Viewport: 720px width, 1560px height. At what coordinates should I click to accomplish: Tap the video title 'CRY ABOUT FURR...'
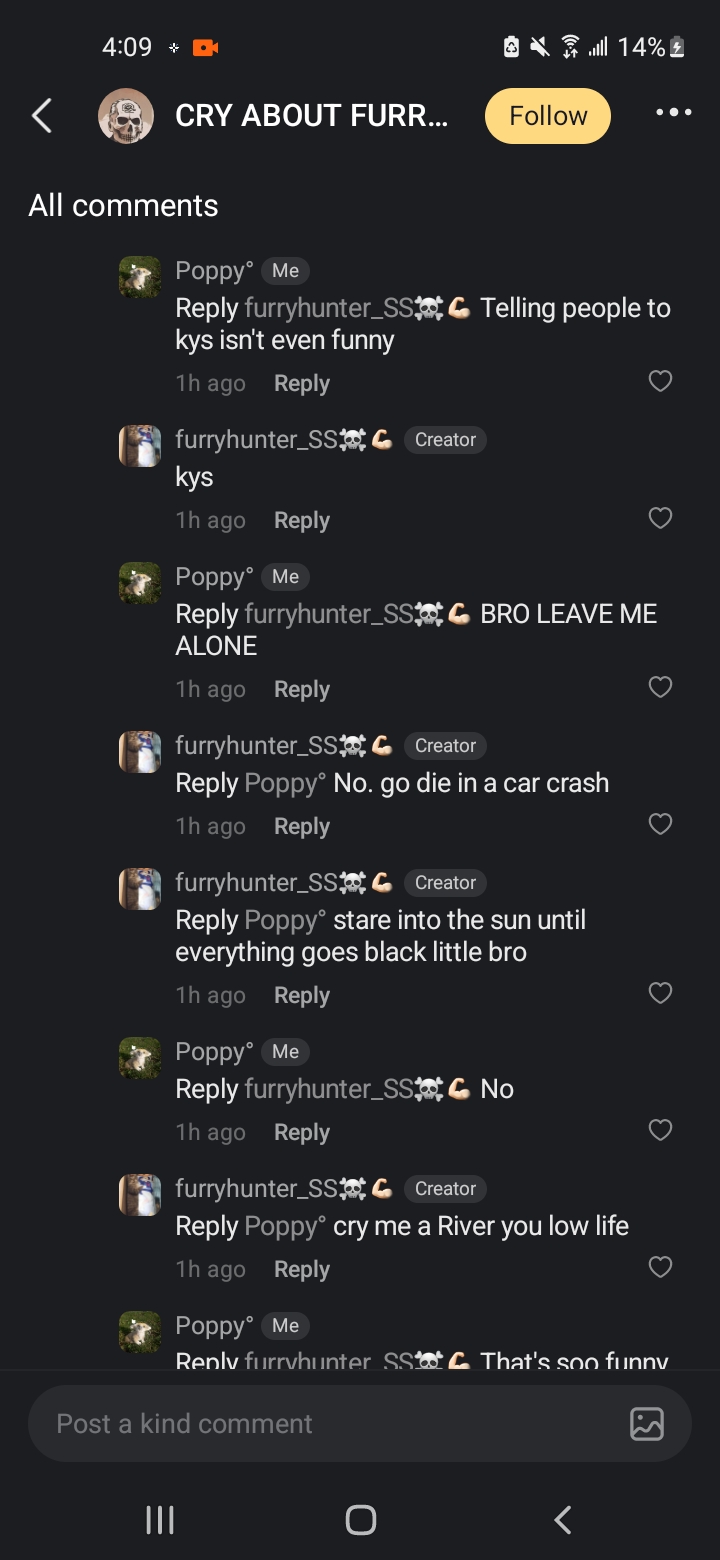tap(311, 116)
